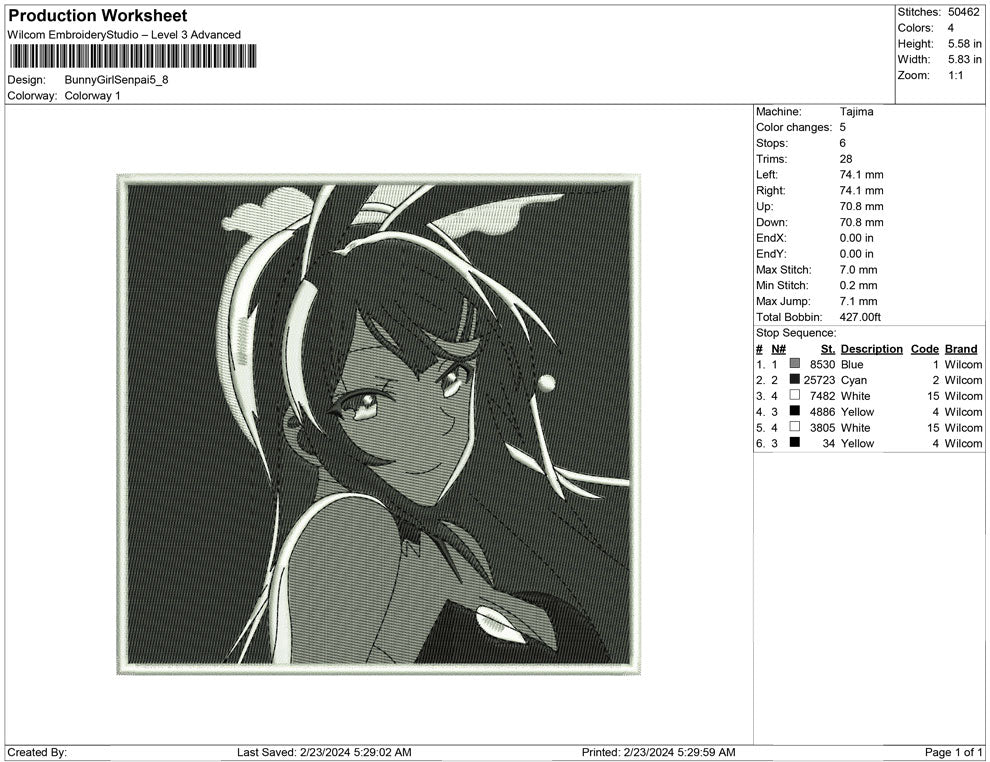Click the machine value 'Tajima'
990x762 pixels.
coord(856,112)
